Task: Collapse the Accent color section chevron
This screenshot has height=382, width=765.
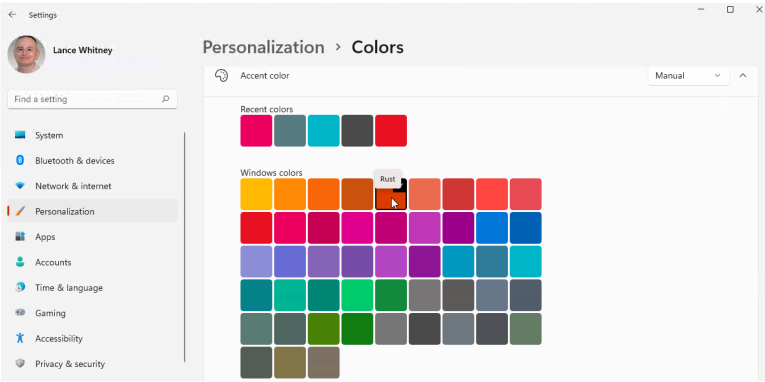Action: click(743, 76)
